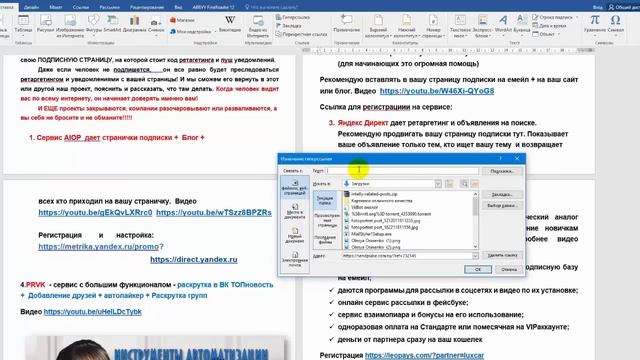Insert Дата и время into document
The height and width of the screenshot is (360, 640).
(549, 26)
